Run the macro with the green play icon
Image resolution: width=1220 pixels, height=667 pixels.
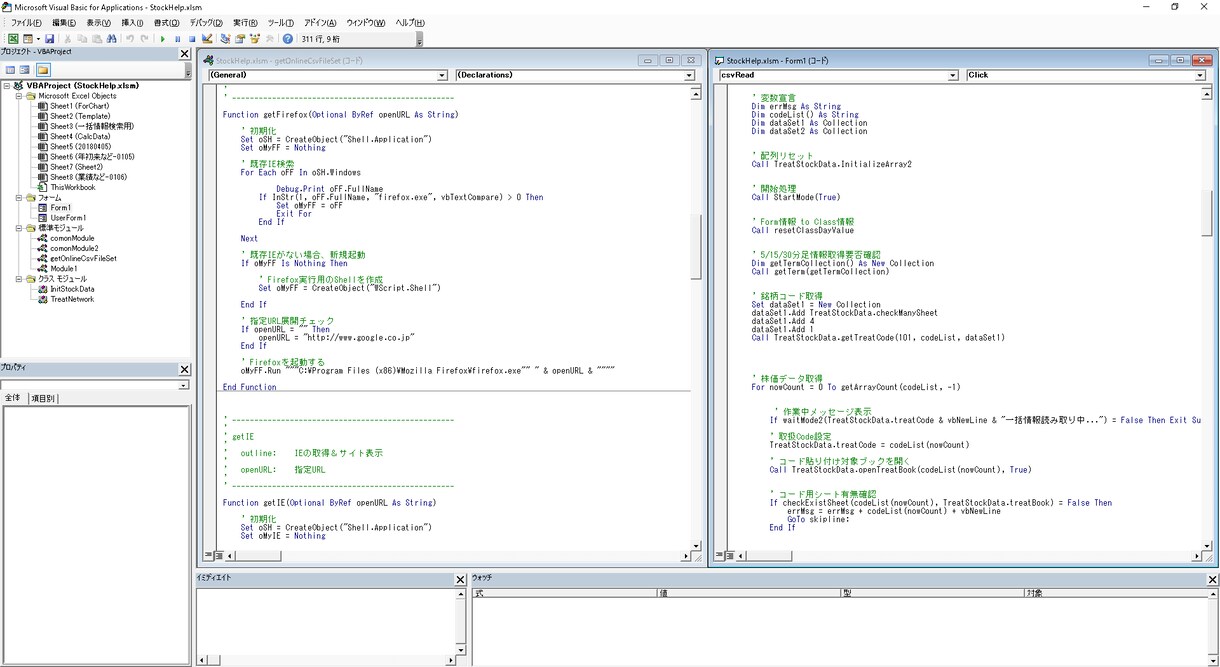pos(162,39)
